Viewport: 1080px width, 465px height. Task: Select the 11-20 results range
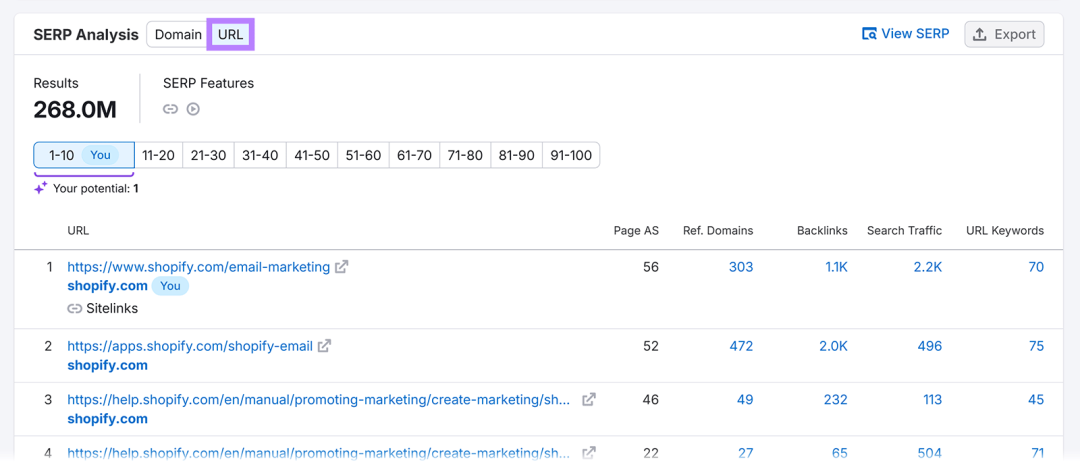(x=158, y=155)
